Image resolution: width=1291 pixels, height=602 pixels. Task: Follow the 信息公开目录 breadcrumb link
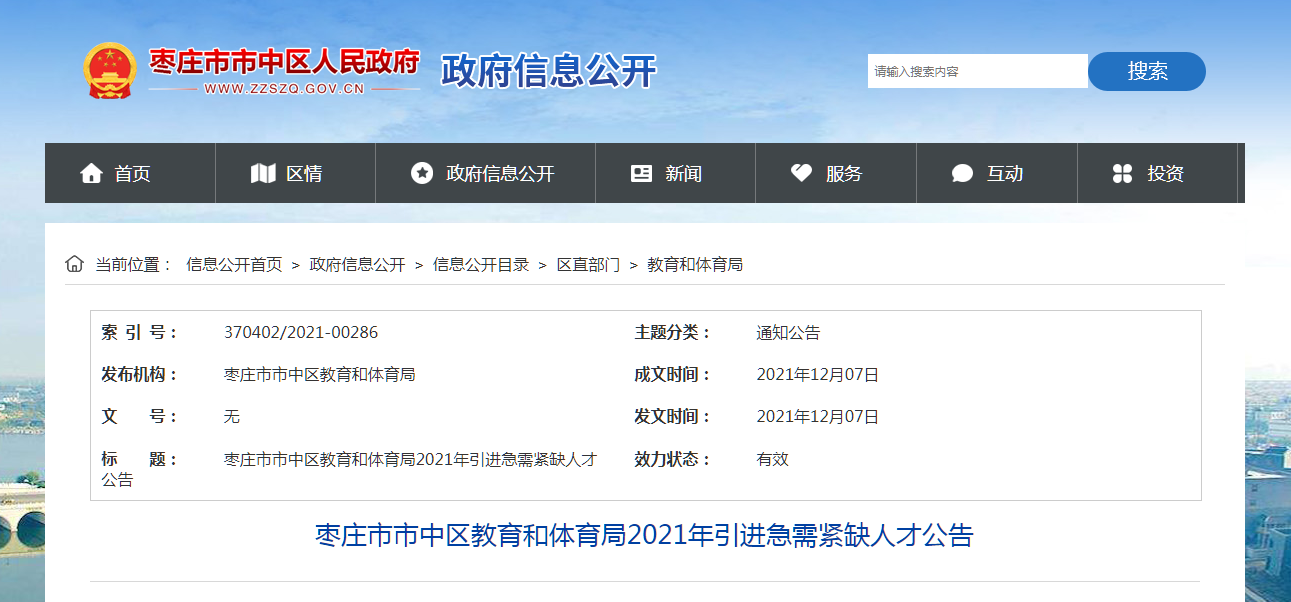(481, 265)
